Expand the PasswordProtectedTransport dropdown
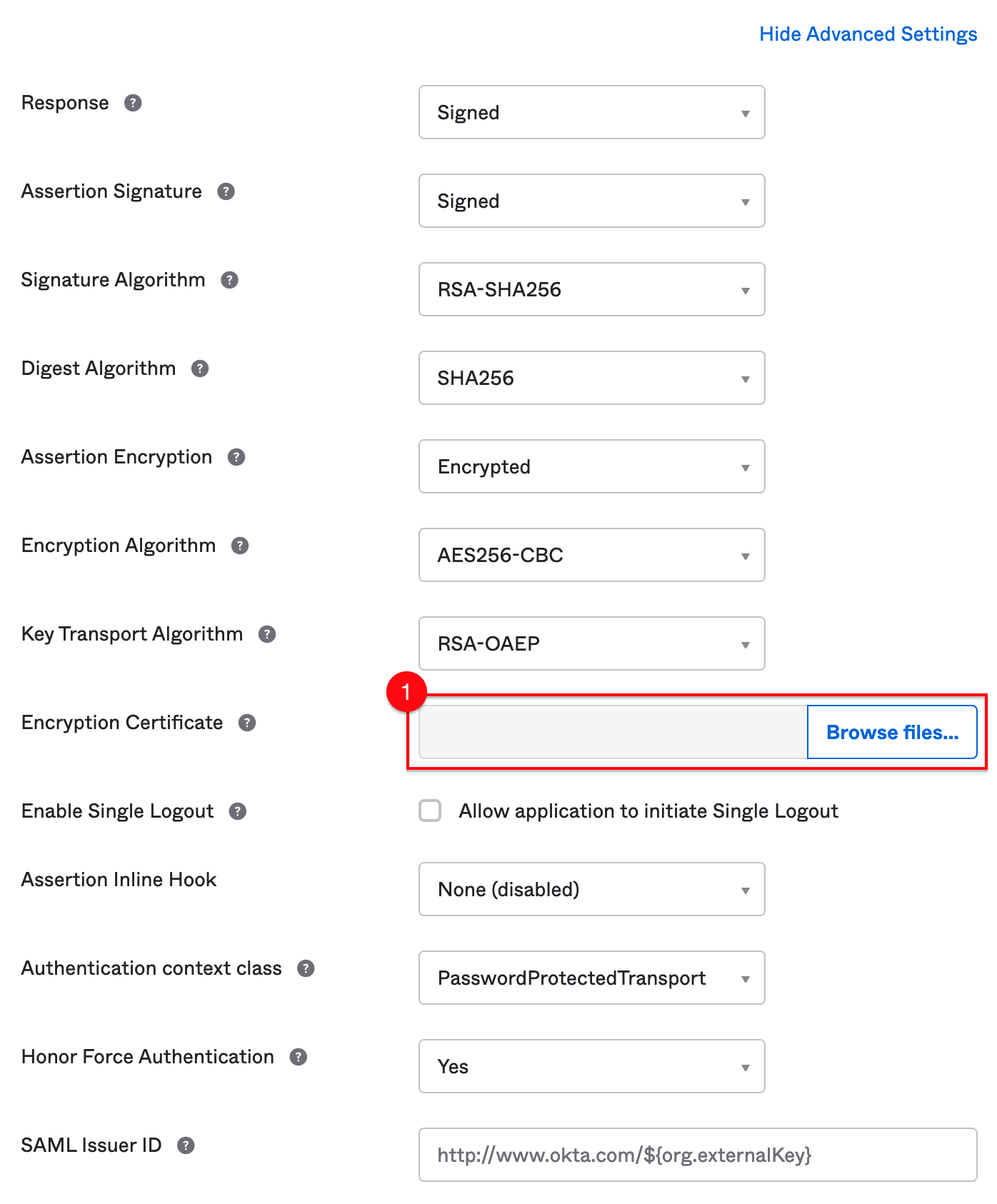Image resolution: width=997 pixels, height=1204 pixels. click(592, 978)
